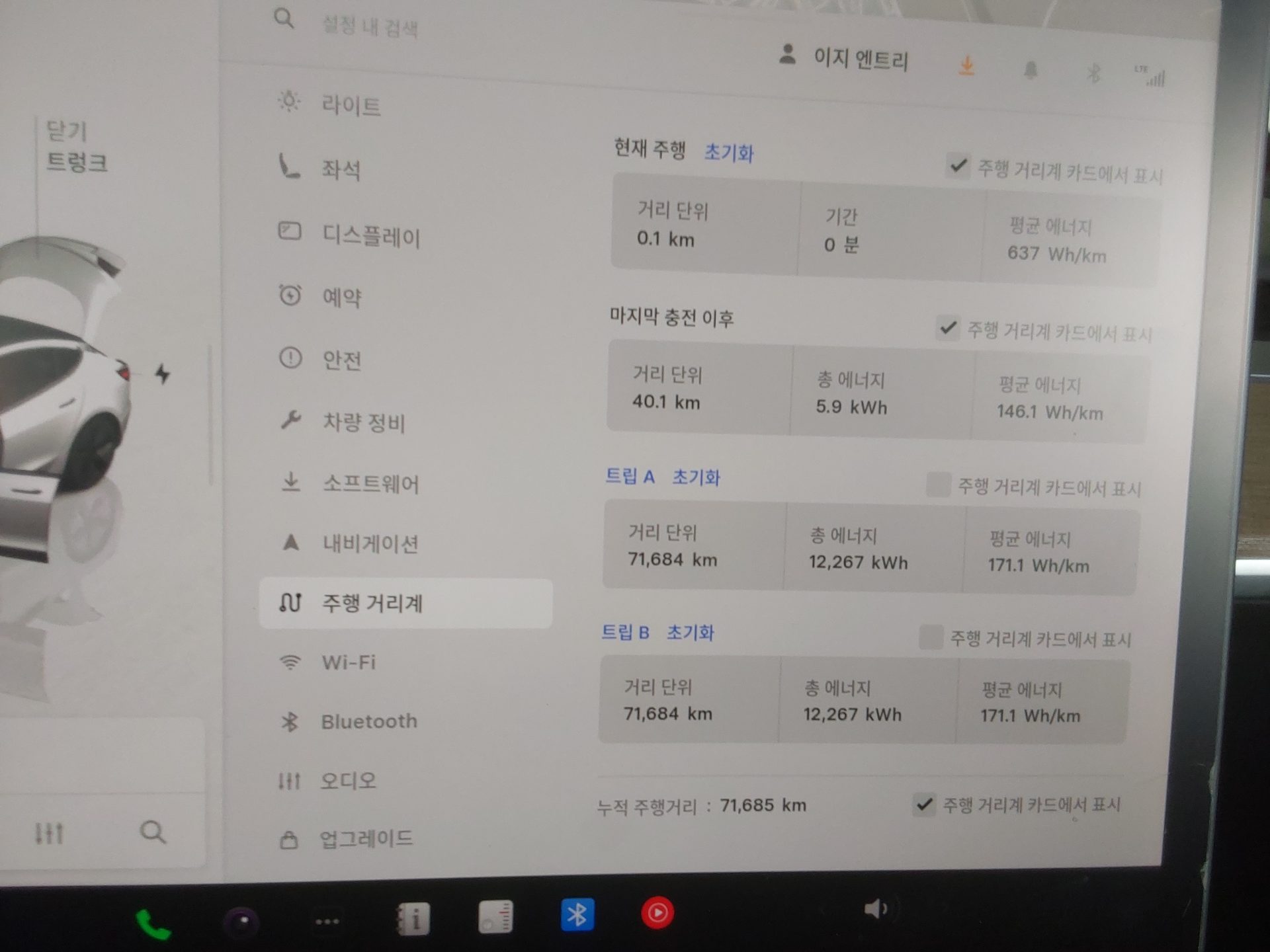The image size is (1270, 952).
Task: Click the schedule clock icon in sidebar
Action: pos(290,295)
